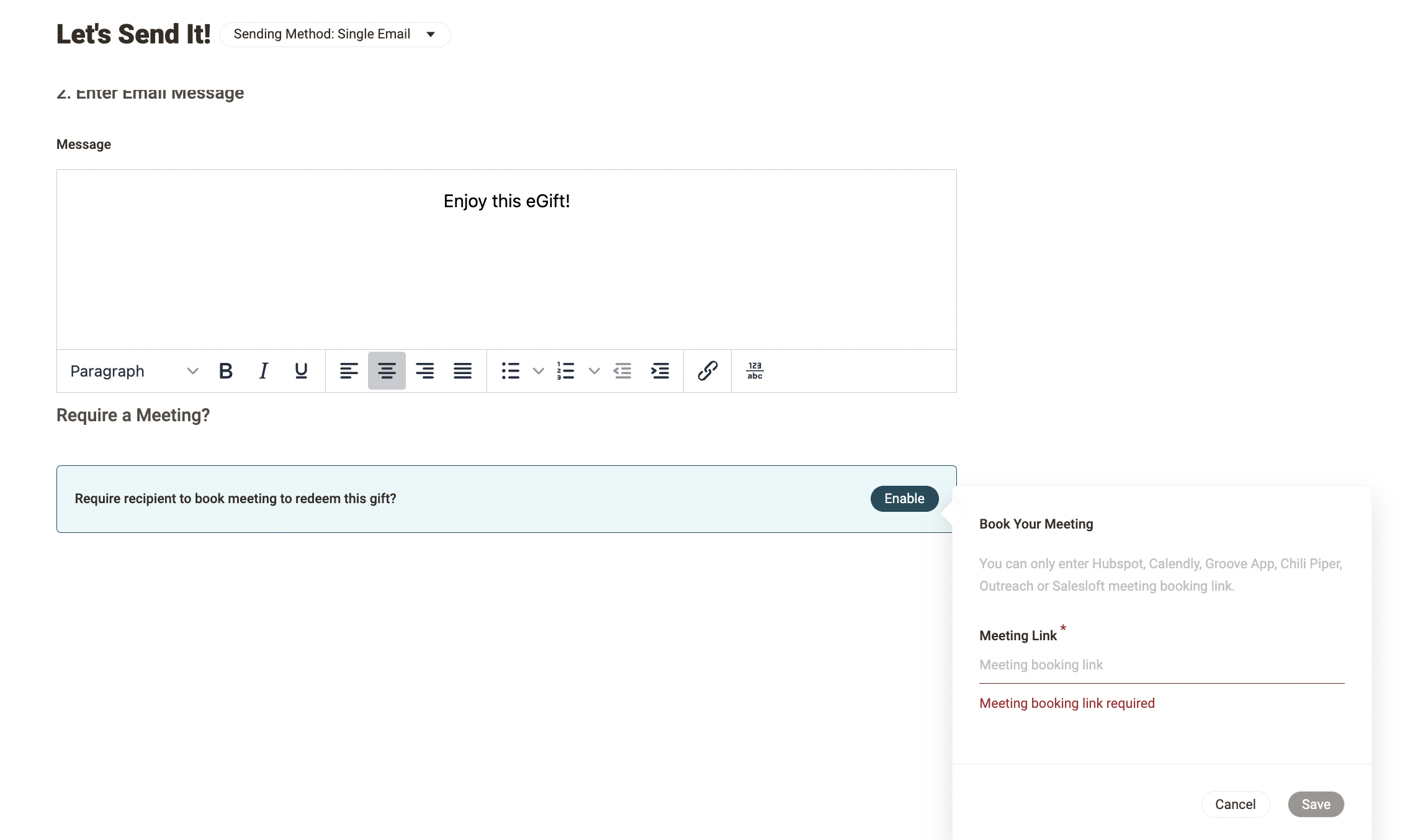Viewport: 1405px width, 840px height.
Task: Toggle underline formatting in message toolbar
Action: coord(301,371)
